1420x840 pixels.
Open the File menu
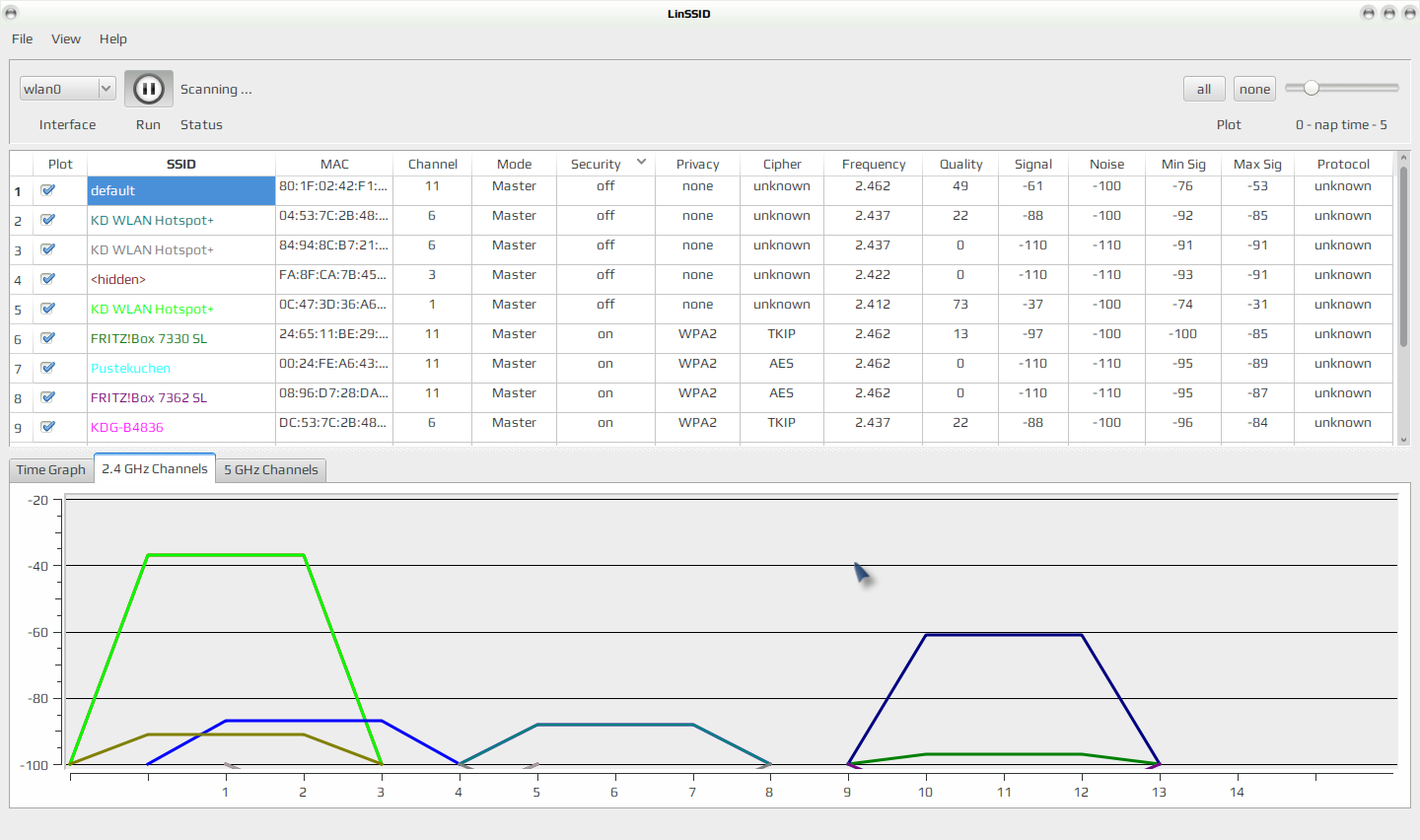click(x=23, y=38)
